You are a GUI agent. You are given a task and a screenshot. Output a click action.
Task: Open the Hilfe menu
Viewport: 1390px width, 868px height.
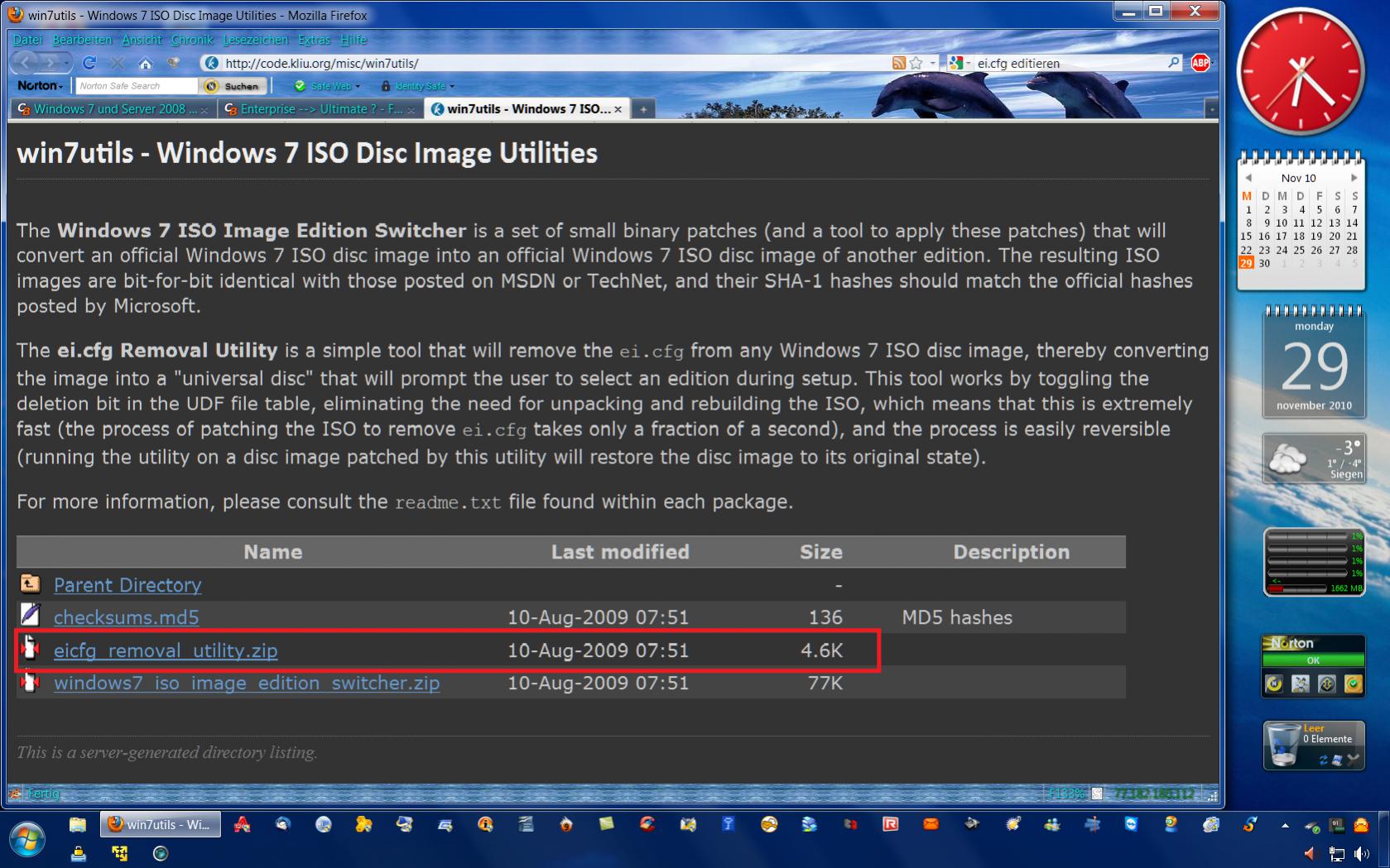(x=354, y=40)
